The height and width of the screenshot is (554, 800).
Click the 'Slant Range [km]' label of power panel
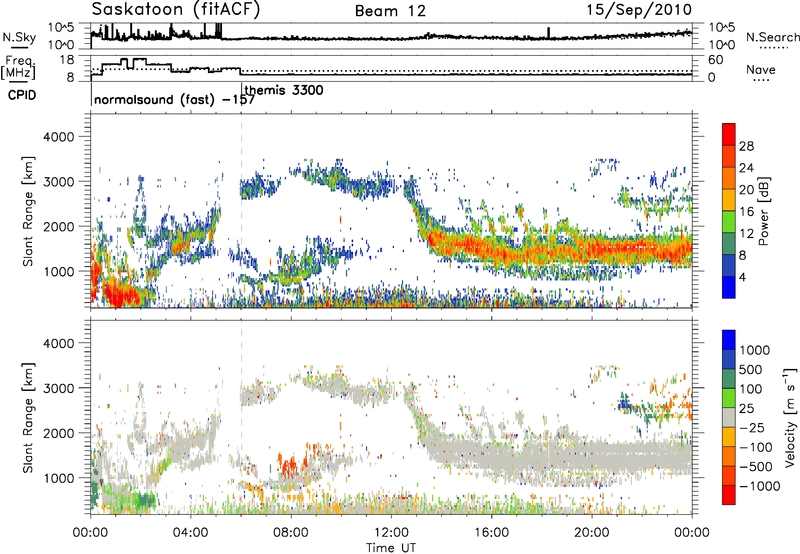pos(28,211)
